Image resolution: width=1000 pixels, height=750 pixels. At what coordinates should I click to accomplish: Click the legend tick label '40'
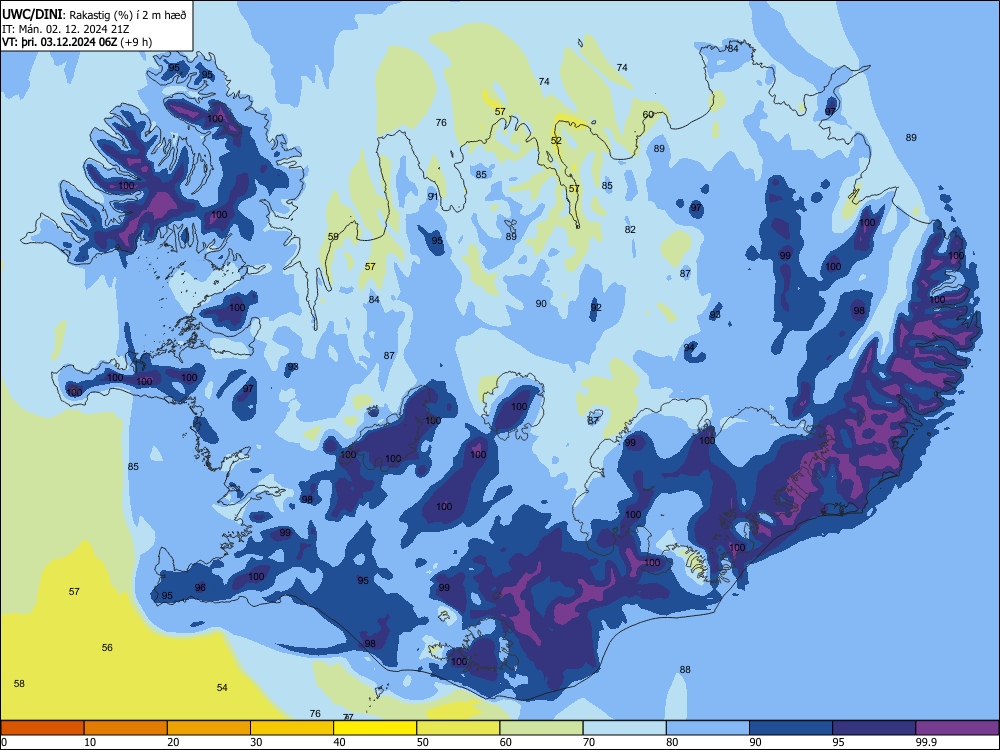click(x=339, y=742)
